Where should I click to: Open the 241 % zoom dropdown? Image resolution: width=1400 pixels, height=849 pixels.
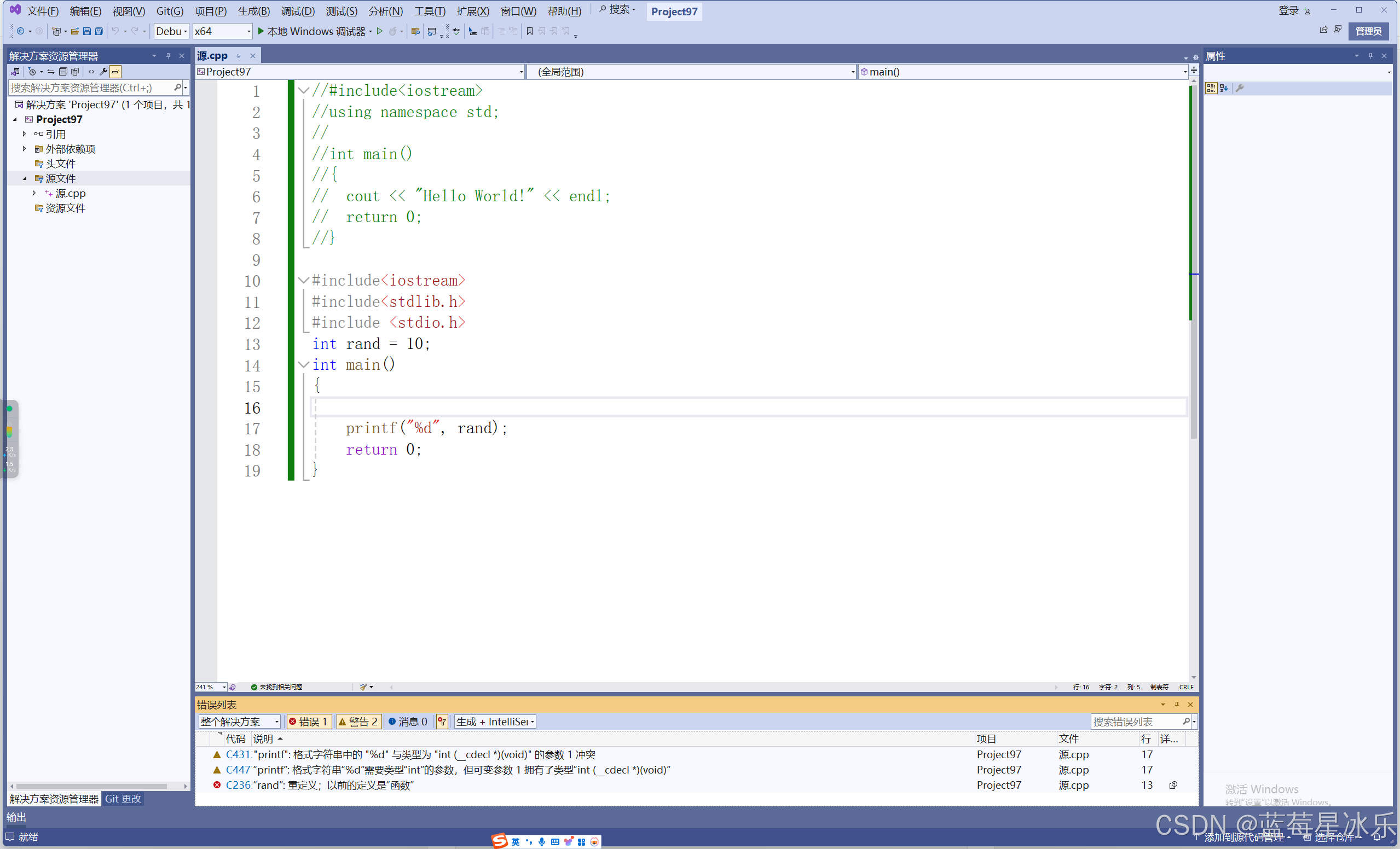point(211,687)
